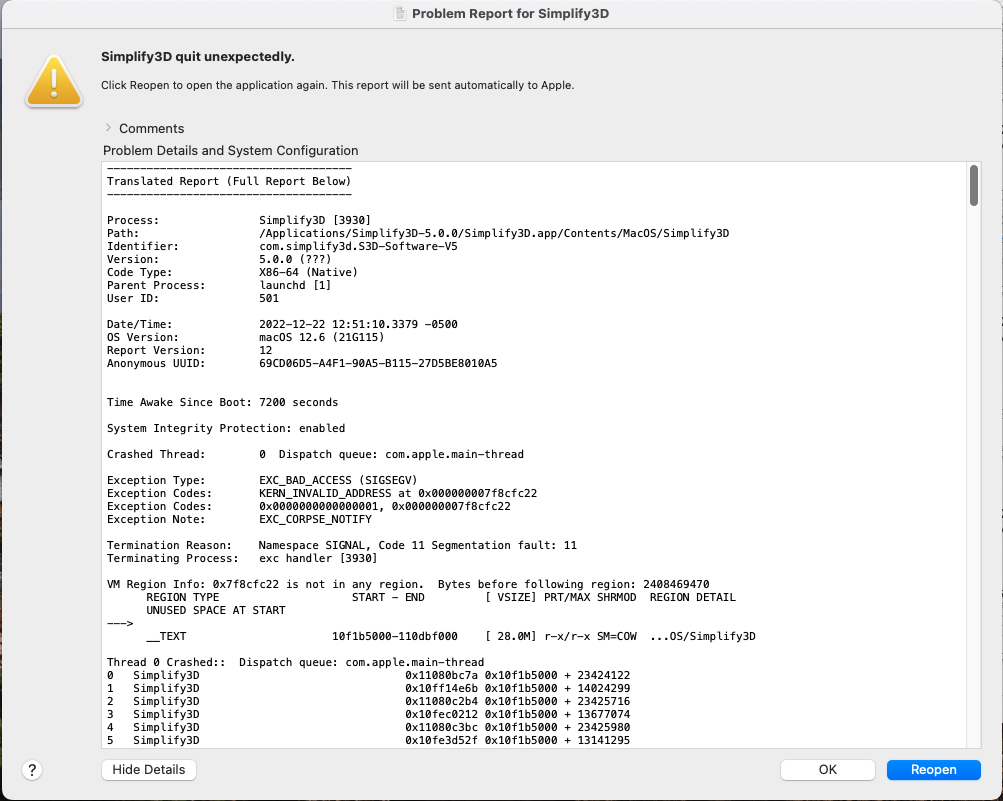The width and height of the screenshot is (1003, 801).
Task: Click the 'Simplify3D quit unexpectedly' heading
Action: point(198,57)
